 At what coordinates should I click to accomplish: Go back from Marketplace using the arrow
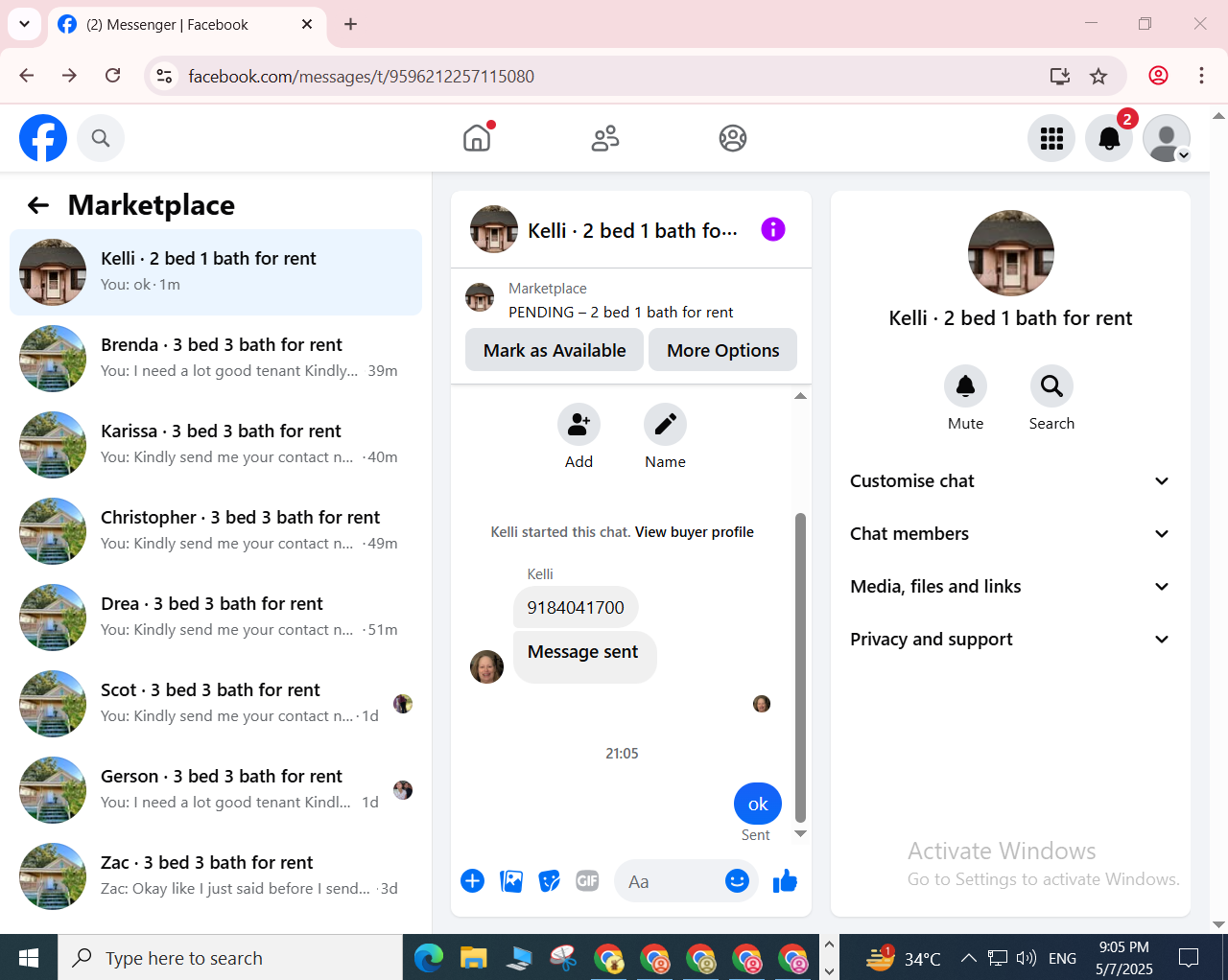point(38,205)
